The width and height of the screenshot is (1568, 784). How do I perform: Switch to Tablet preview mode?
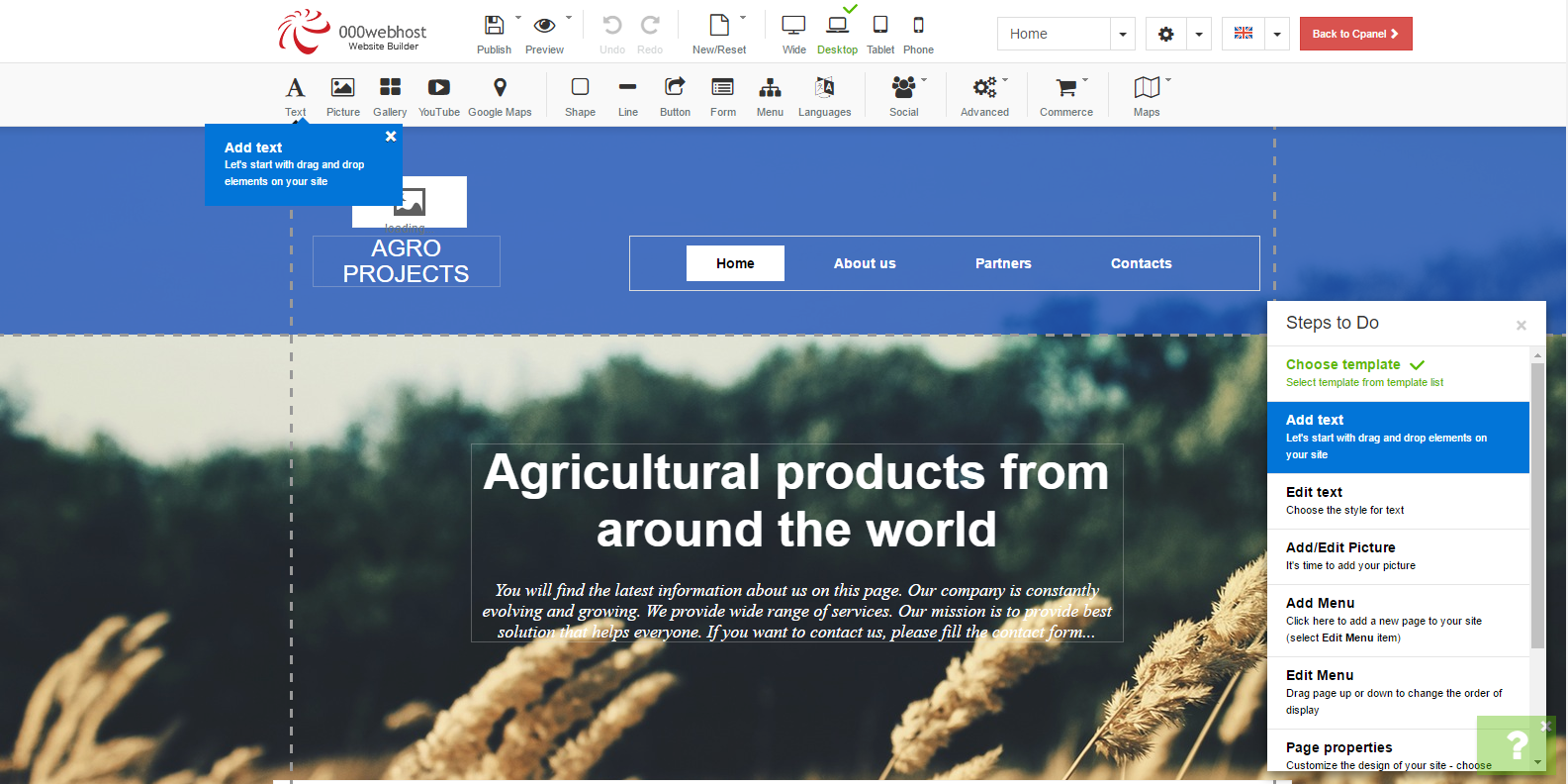click(879, 26)
